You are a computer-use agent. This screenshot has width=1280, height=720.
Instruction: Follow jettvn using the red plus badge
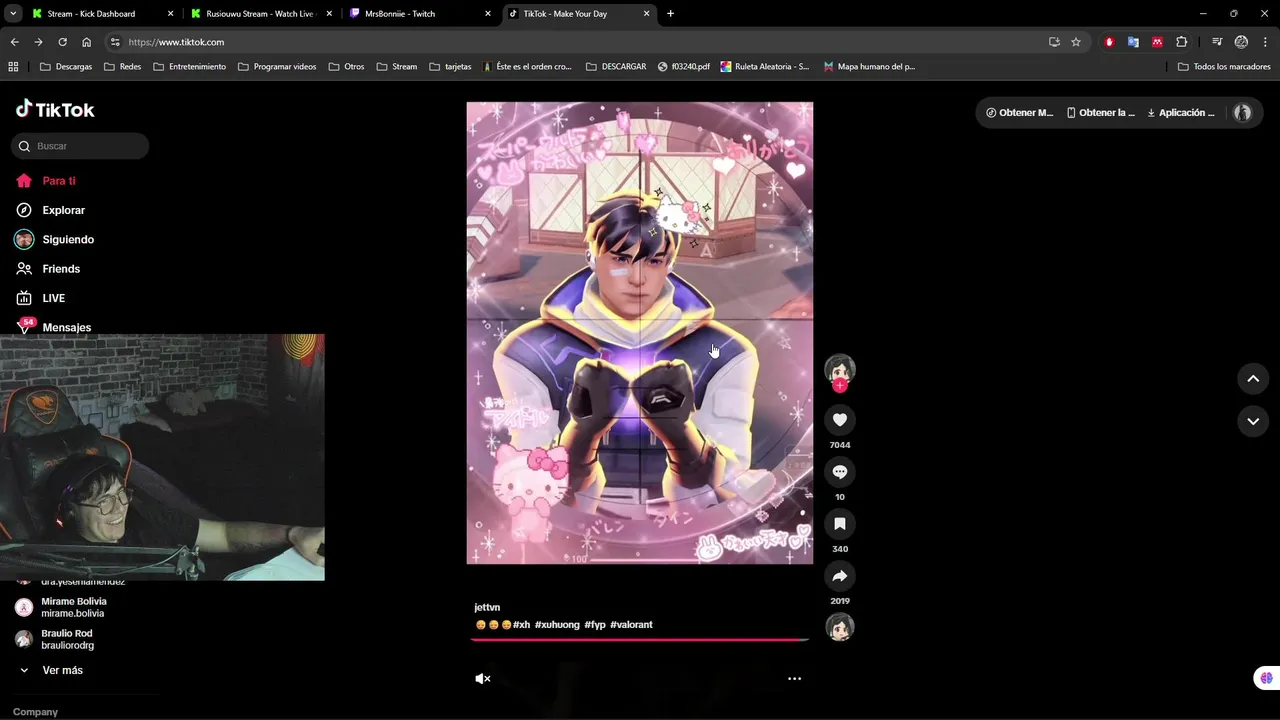point(840,385)
